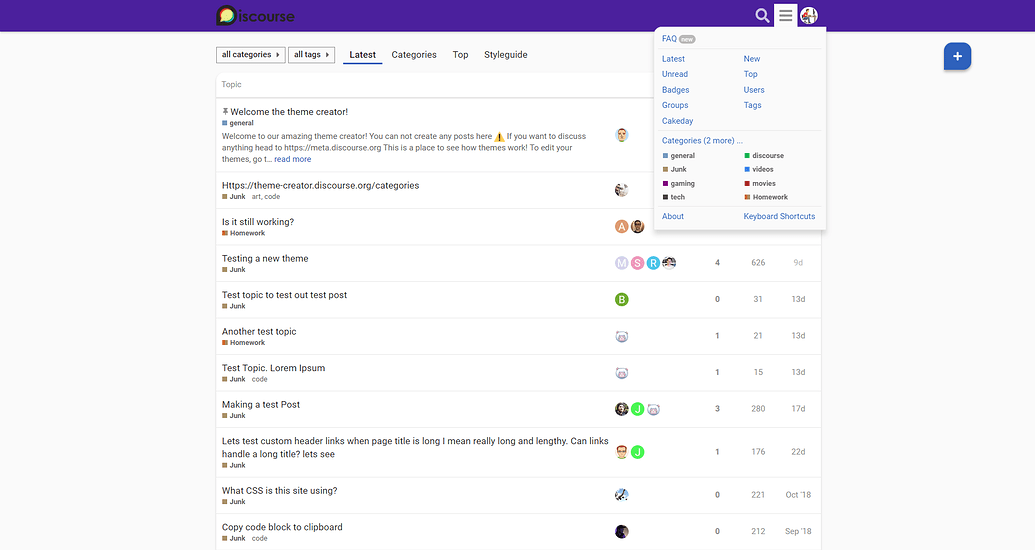Close the hamburger menu icon
Image resolution: width=1035 pixels, height=550 pixels.
click(786, 15)
